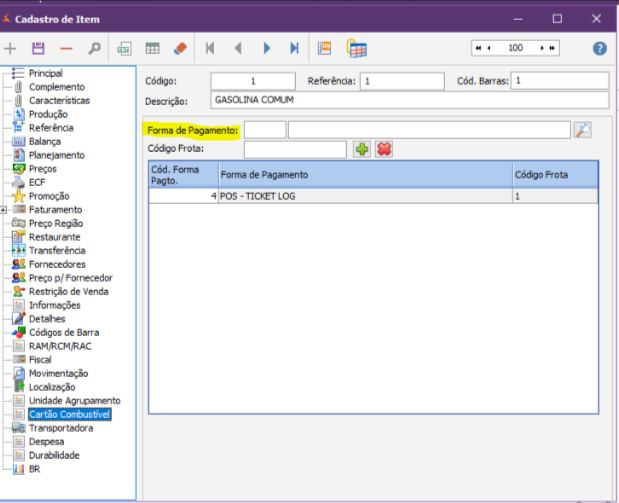The height and width of the screenshot is (503, 619).
Task: Click the TXT export toolbar icon
Action: [124, 49]
